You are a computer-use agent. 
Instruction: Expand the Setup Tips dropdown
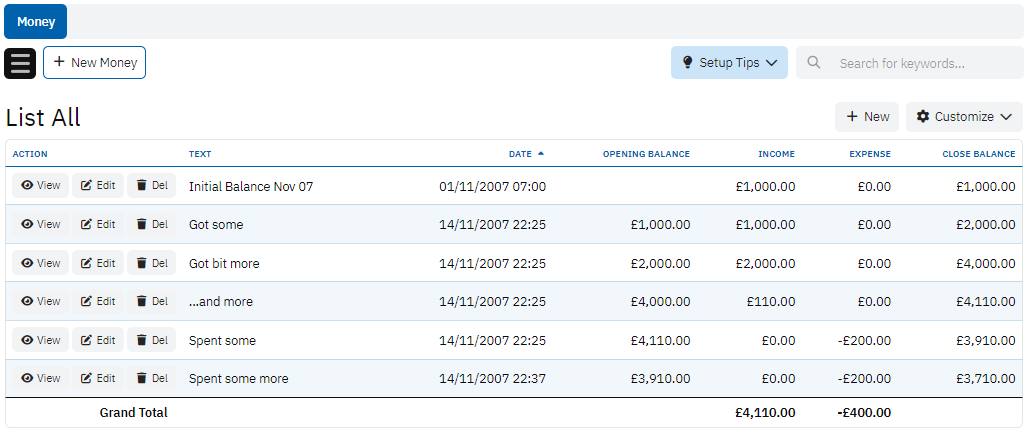(729, 63)
